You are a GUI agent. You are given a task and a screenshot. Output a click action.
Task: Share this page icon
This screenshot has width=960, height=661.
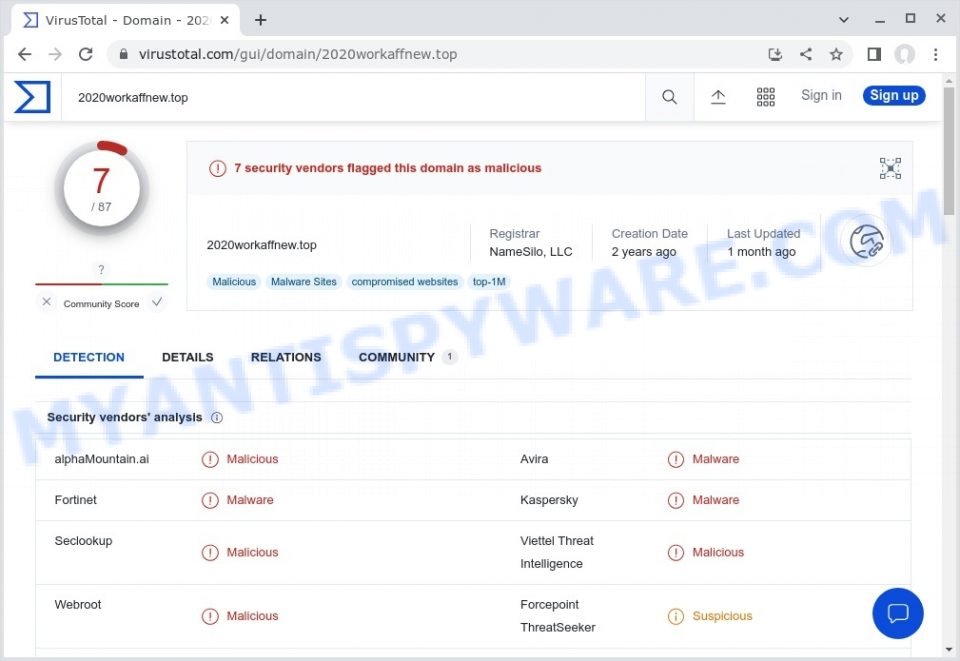[806, 54]
